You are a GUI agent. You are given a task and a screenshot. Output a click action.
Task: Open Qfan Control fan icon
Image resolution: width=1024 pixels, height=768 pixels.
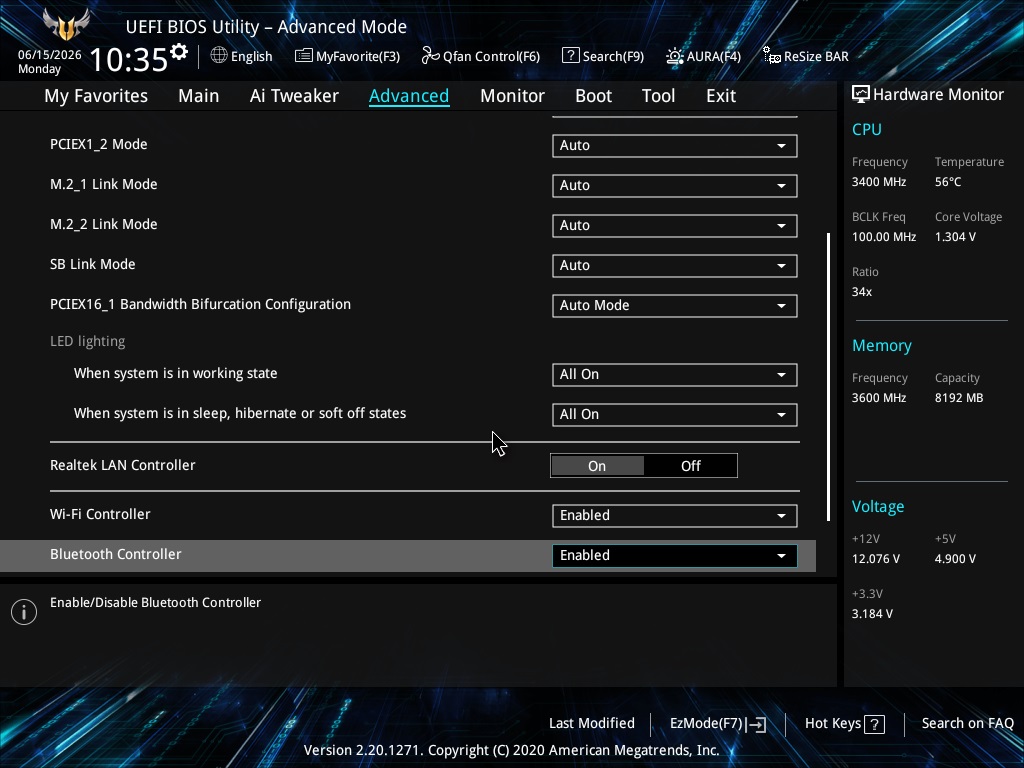pyautogui.click(x=430, y=56)
